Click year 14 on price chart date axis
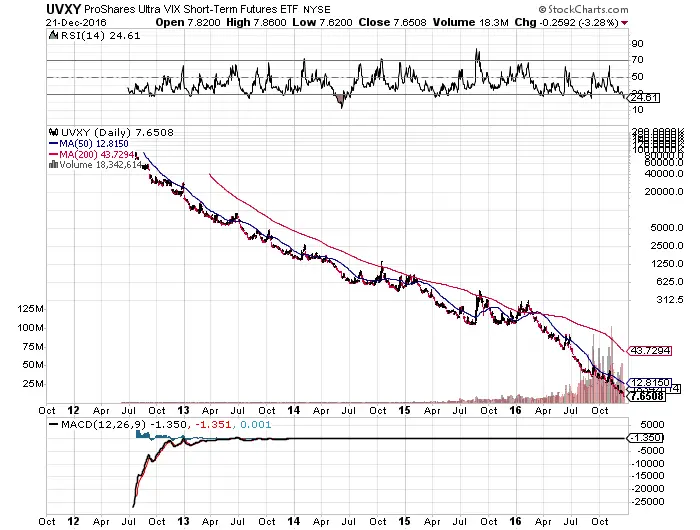700x530 pixels. tap(293, 410)
